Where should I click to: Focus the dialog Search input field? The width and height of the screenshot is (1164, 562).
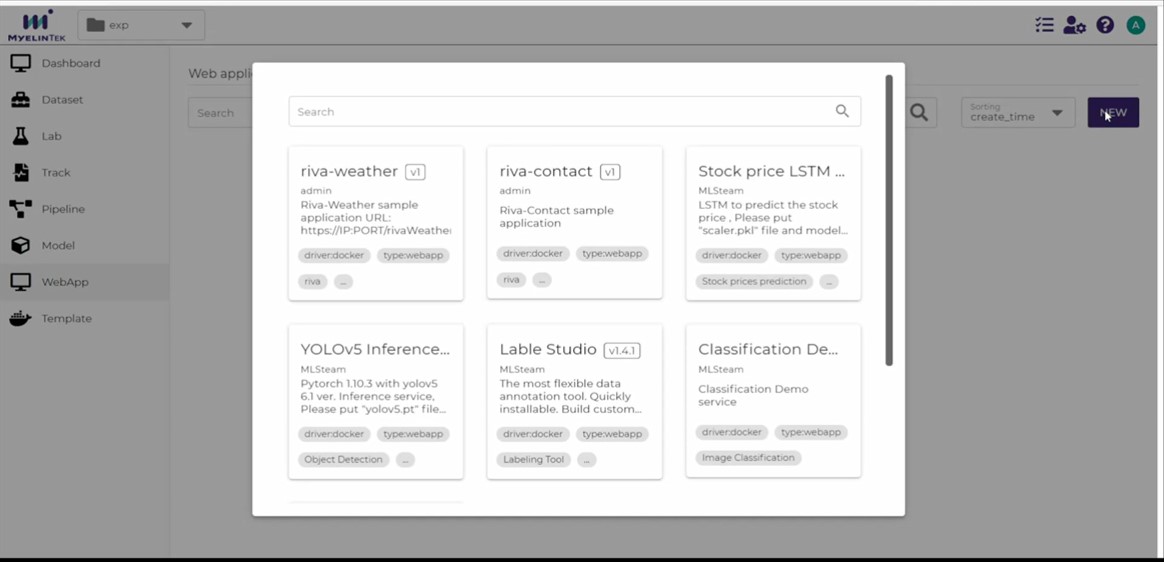575,111
